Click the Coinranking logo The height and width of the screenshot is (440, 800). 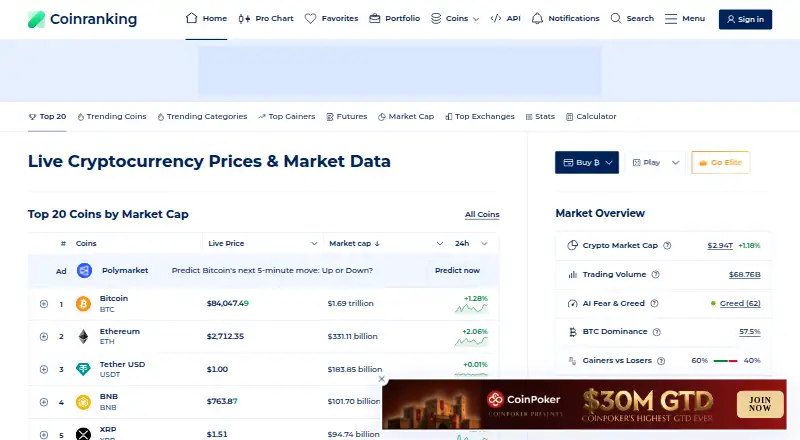coord(82,19)
